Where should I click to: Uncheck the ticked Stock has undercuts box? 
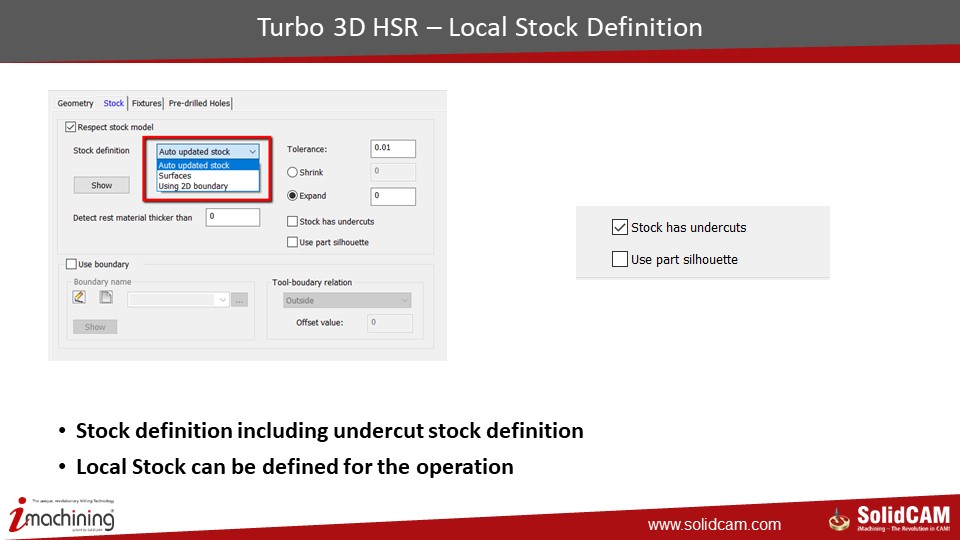tap(619, 227)
